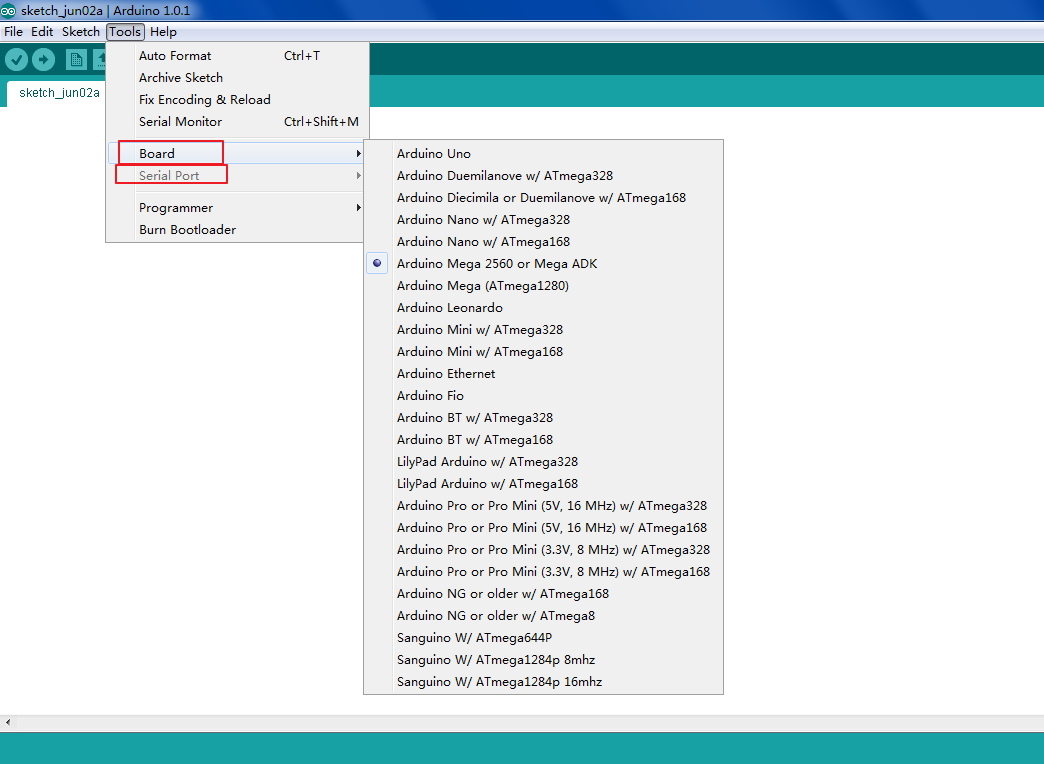This screenshot has width=1044, height=764.
Task: Click the New sketch toolbar icon
Action: pos(76,60)
